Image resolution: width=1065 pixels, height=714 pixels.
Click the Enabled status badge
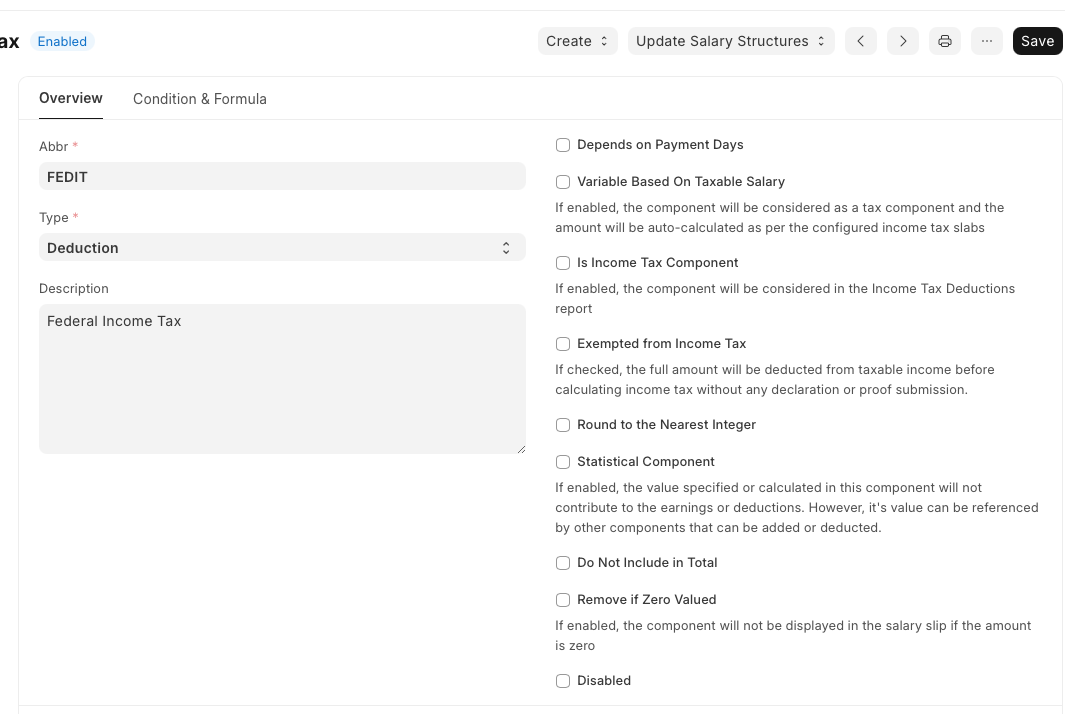tap(62, 41)
